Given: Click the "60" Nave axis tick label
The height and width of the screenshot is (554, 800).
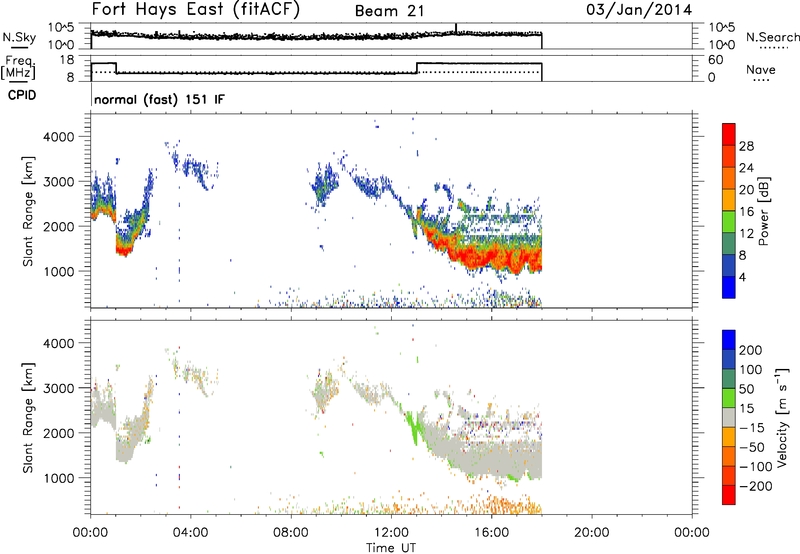Looking at the screenshot, I should (x=716, y=60).
